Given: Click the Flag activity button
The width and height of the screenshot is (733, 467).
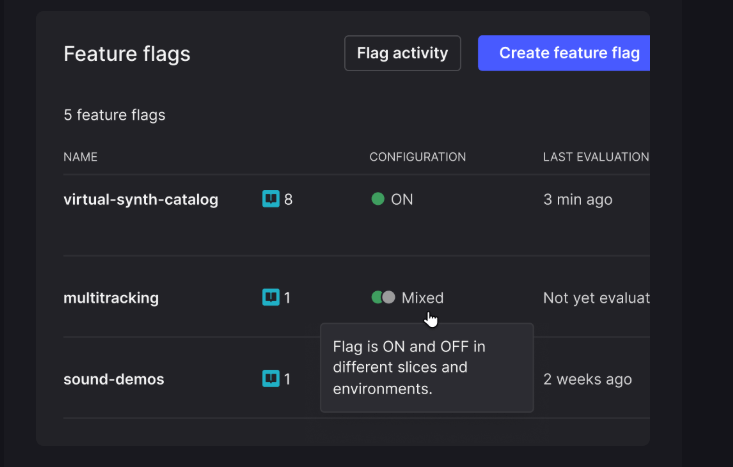Looking at the screenshot, I should 402,53.
